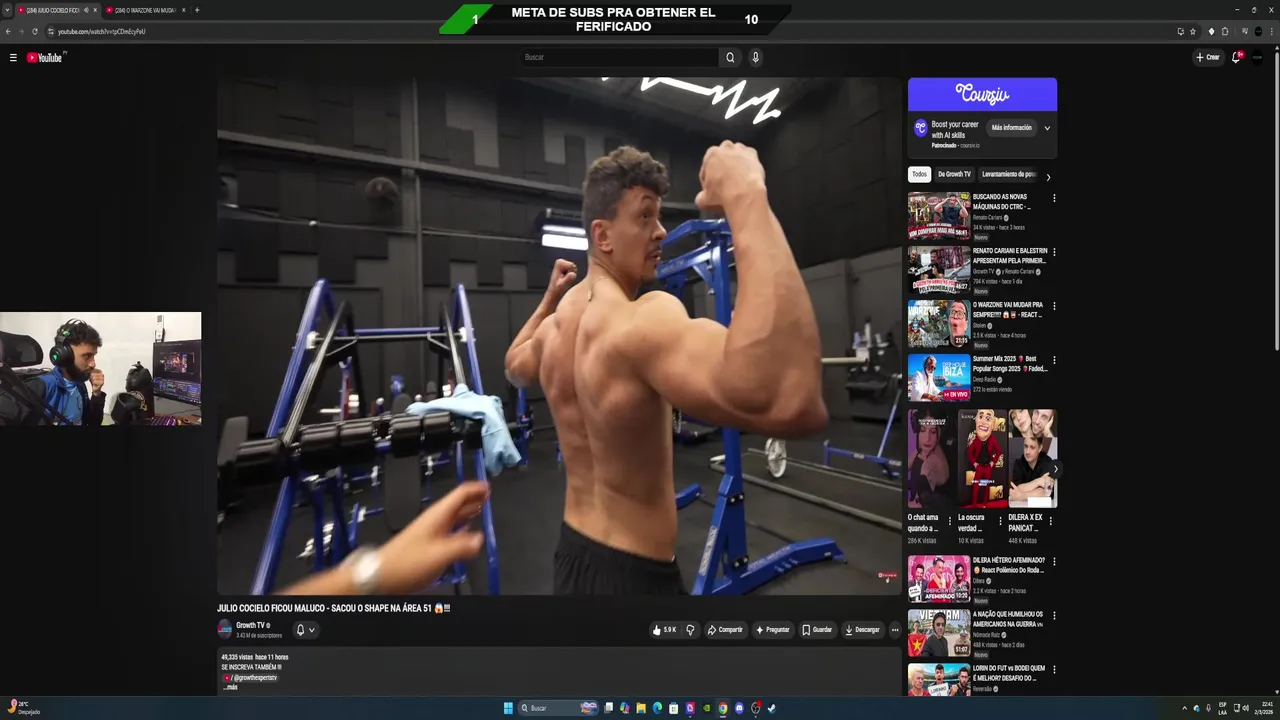The width and height of the screenshot is (1280, 720).
Task: Open the Chrome extensions puzzle icon
Action: (1225, 31)
